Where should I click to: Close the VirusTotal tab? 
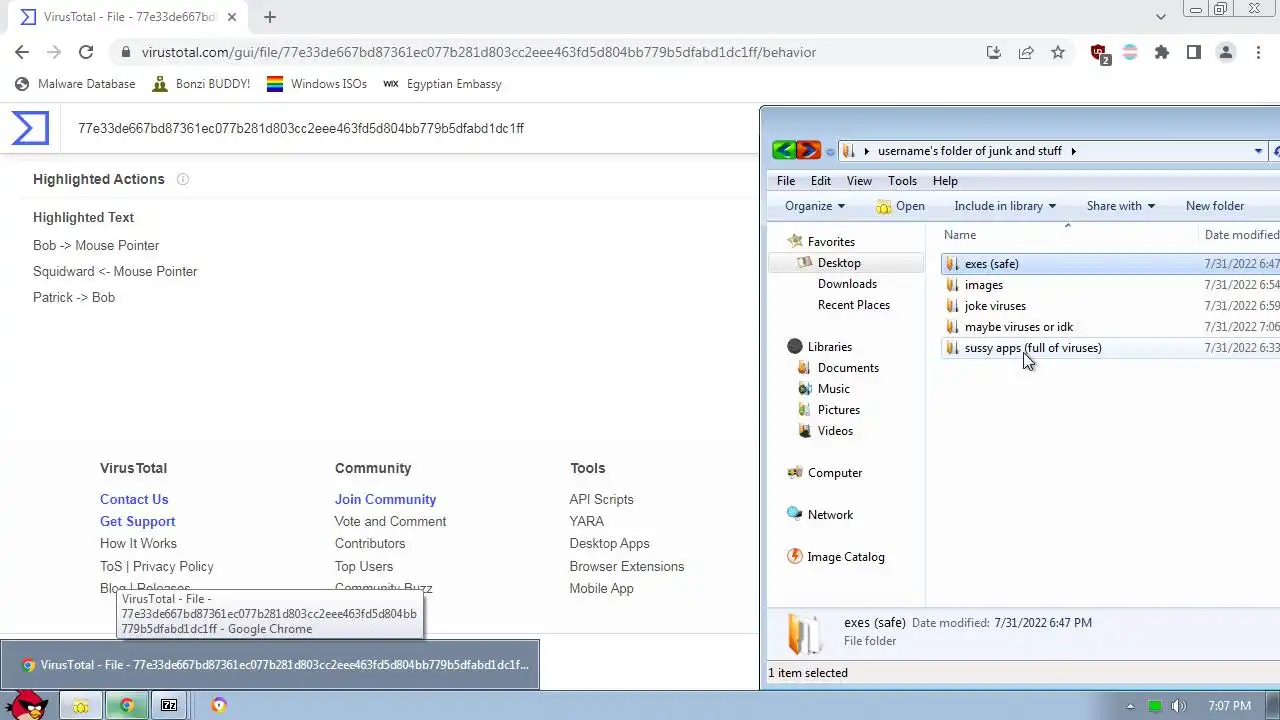coord(231,17)
